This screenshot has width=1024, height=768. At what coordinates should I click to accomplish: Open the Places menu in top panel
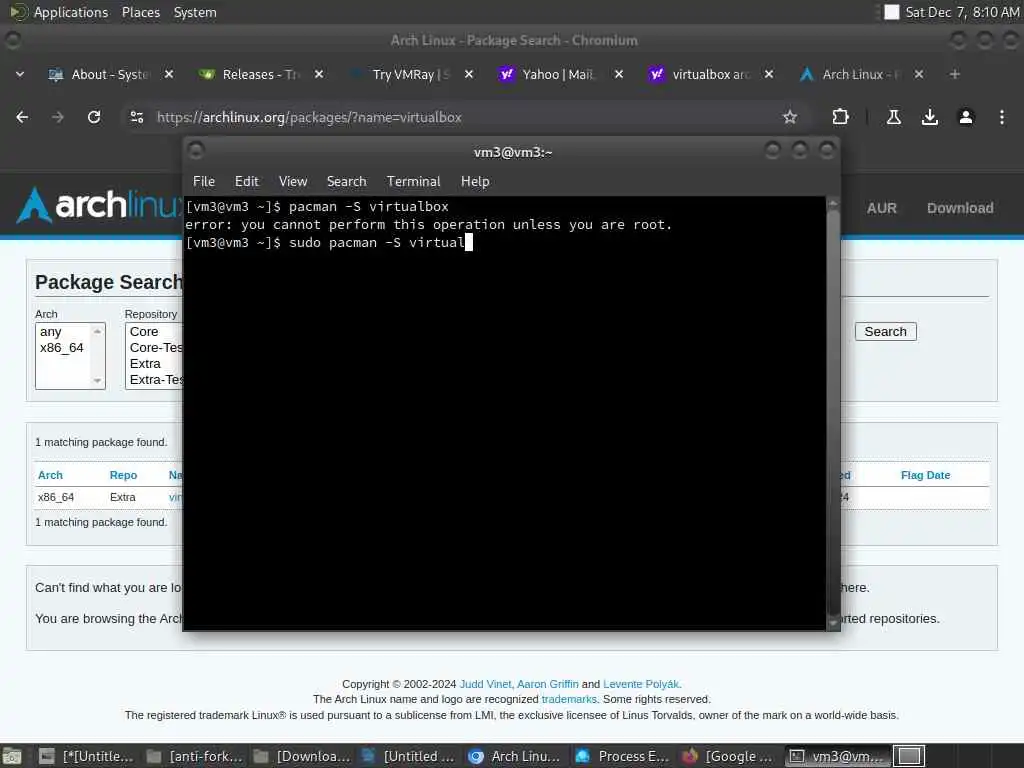140,12
